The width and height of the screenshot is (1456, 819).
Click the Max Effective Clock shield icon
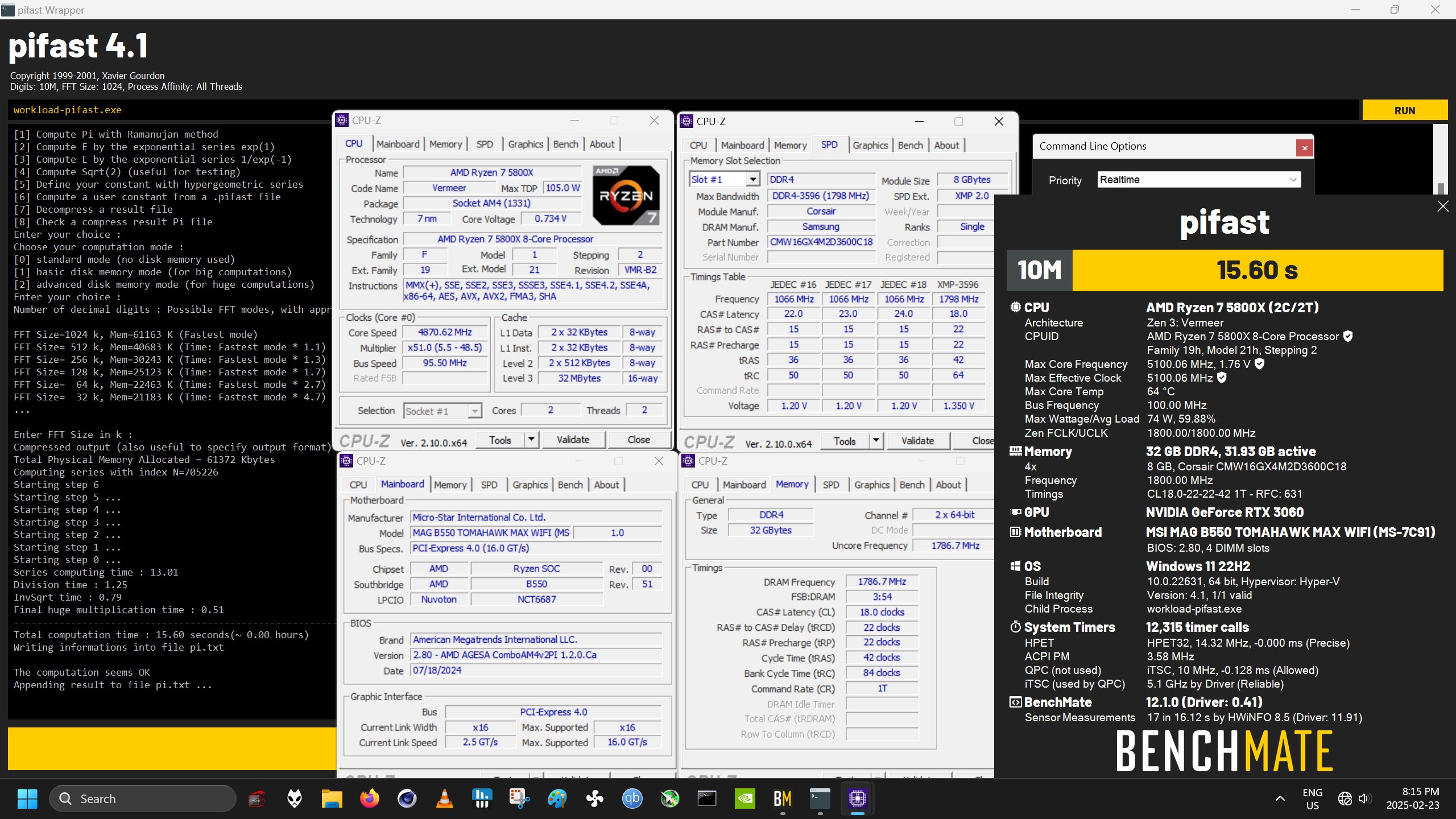point(1222,377)
